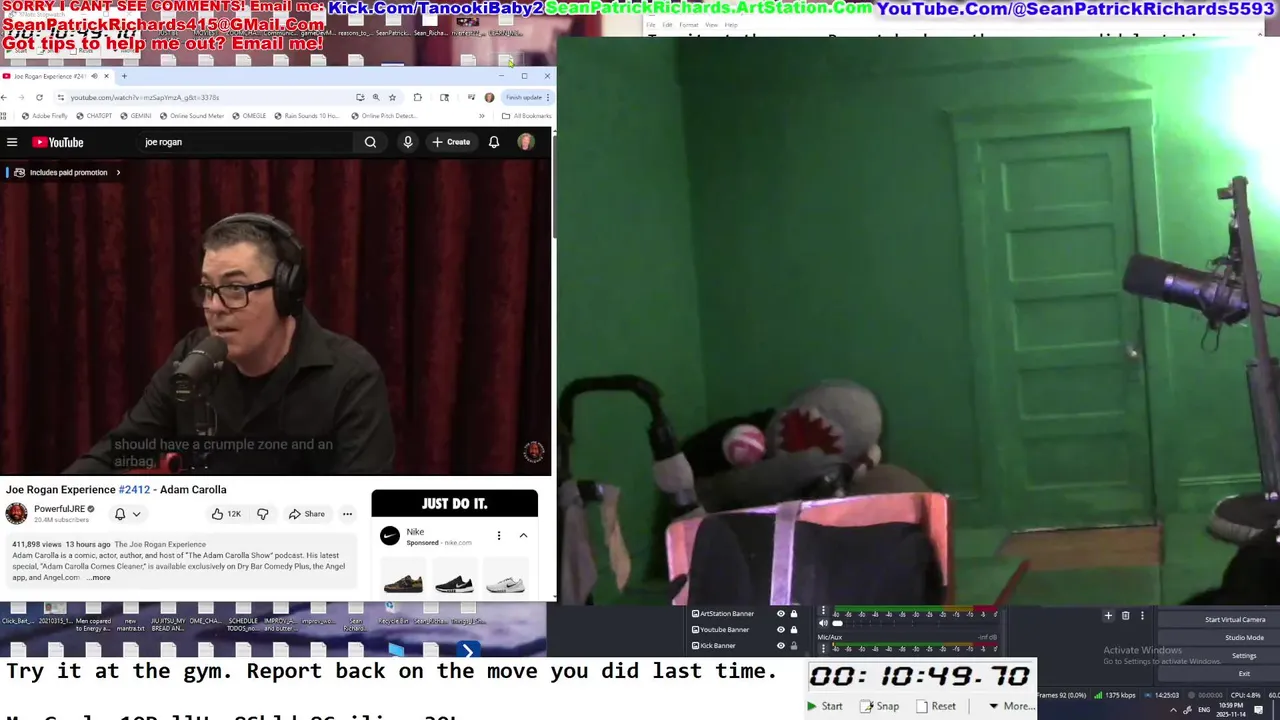Toggle visibility of Youtube Banner source
Image resolution: width=1280 pixels, height=720 pixels.
(781, 630)
